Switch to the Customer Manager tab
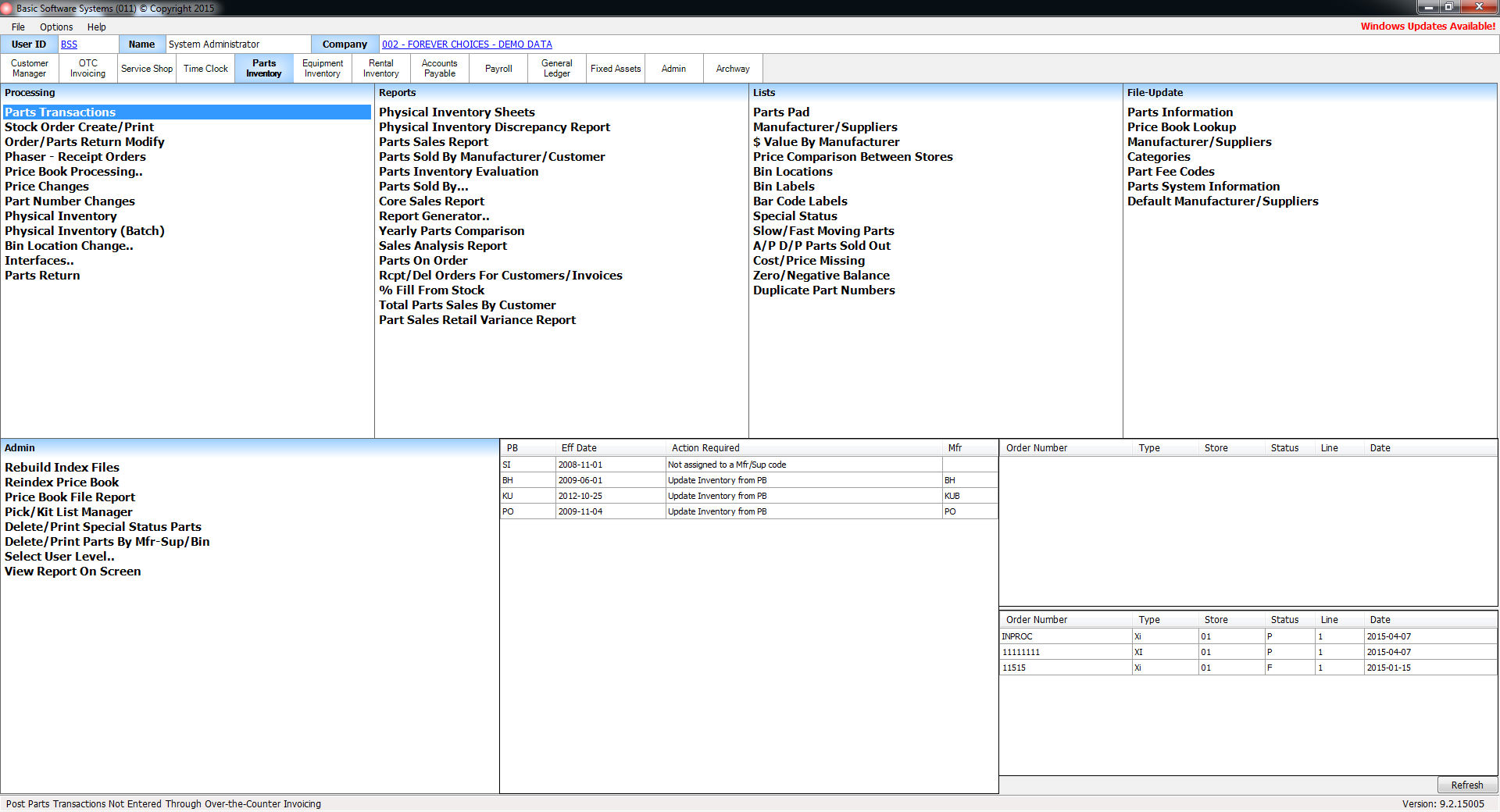 point(30,69)
